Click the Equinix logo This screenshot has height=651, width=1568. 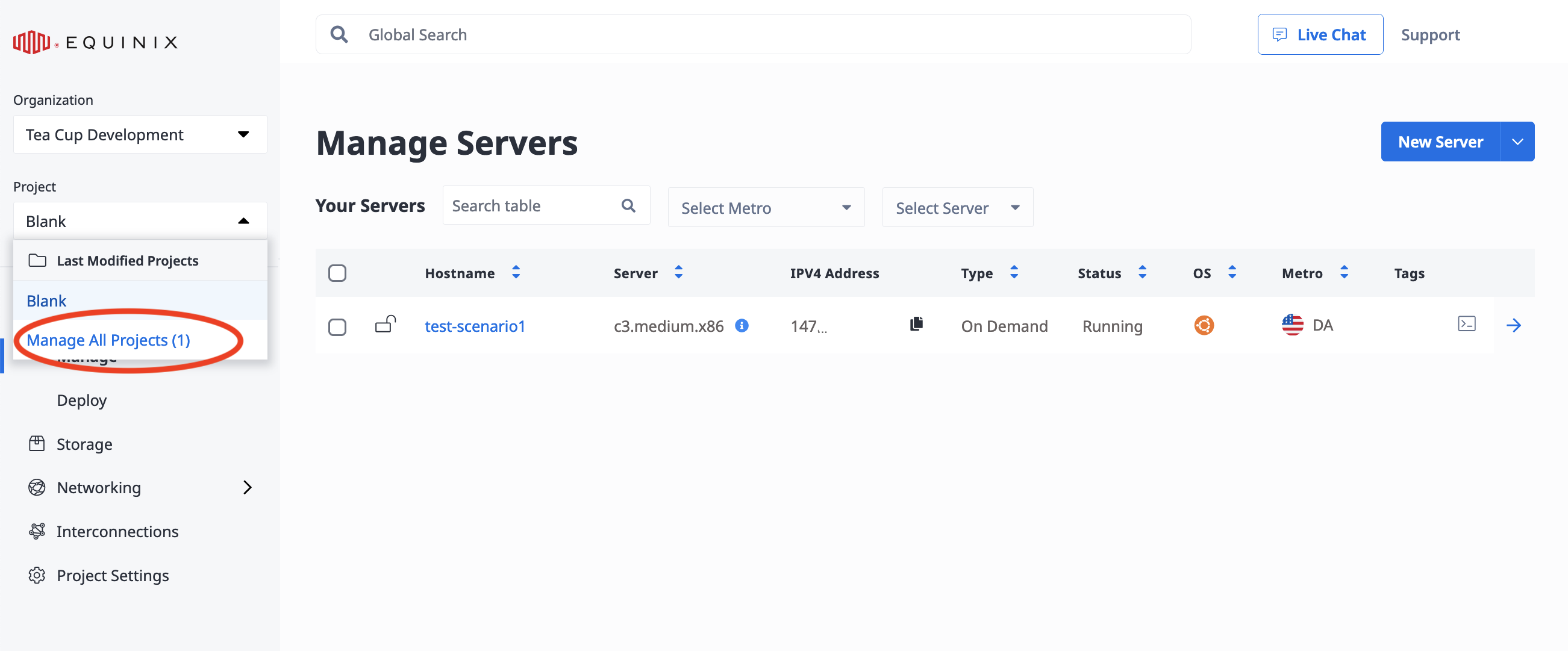coord(96,42)
